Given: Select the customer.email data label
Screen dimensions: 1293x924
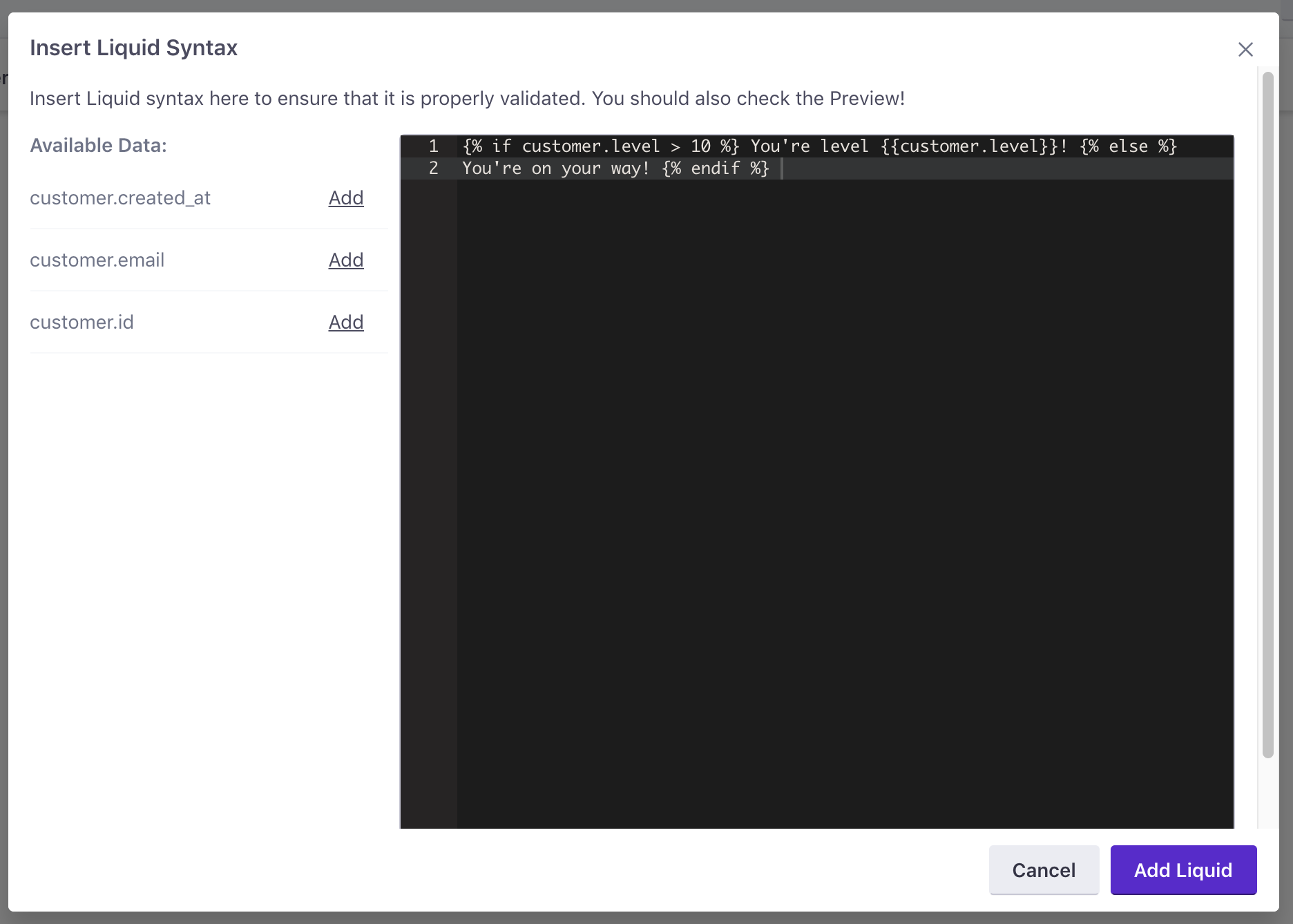Looking at the screenshot, I should (x=97, y=260).
